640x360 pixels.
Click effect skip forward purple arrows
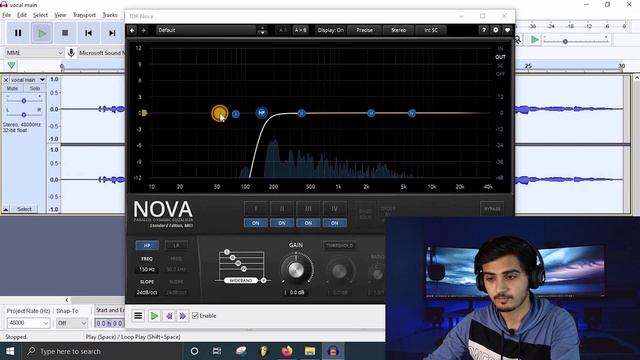click(182, 316)
